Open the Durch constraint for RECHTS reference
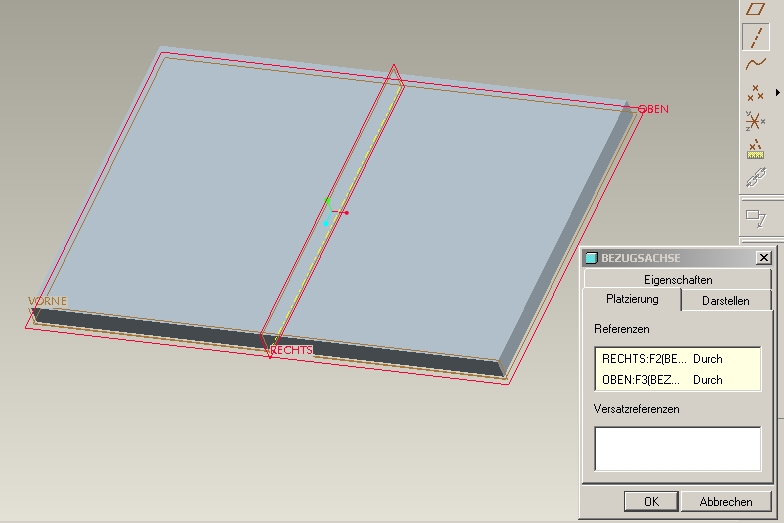784x523 pixels. click(x=708, y=359)
